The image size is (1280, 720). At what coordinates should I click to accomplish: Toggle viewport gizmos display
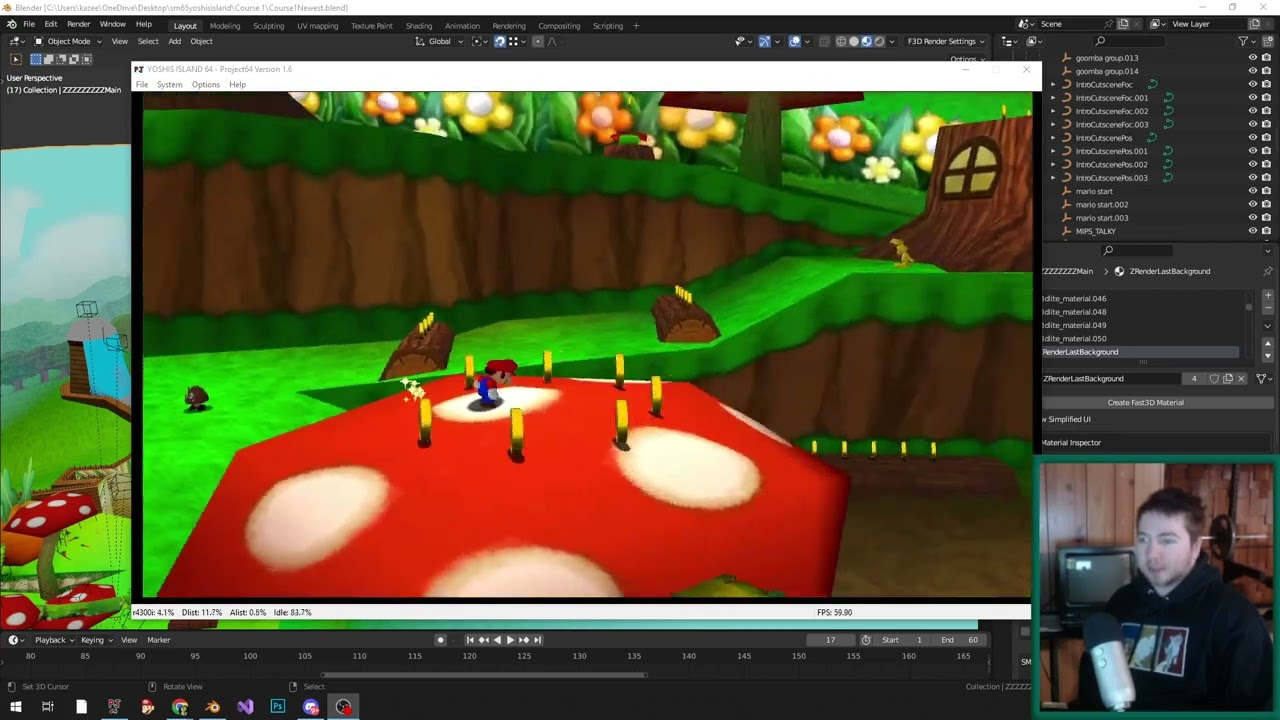tap(764, 41)
